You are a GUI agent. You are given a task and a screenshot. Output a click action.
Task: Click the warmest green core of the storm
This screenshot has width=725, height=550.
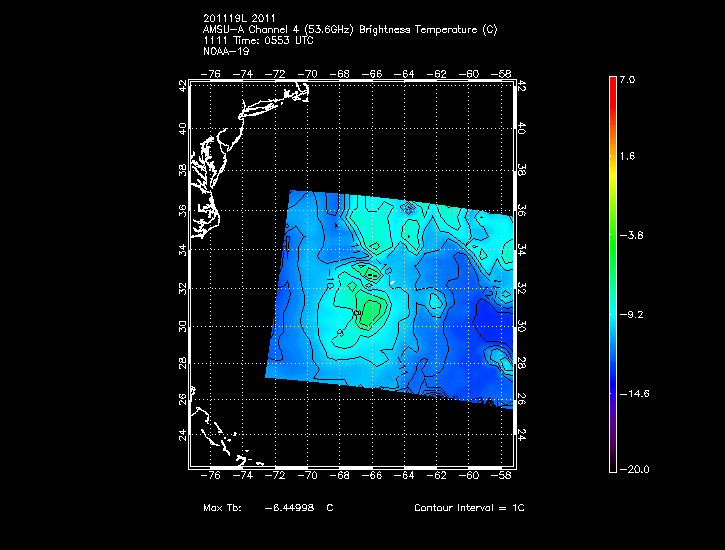(x=370, y=313)
